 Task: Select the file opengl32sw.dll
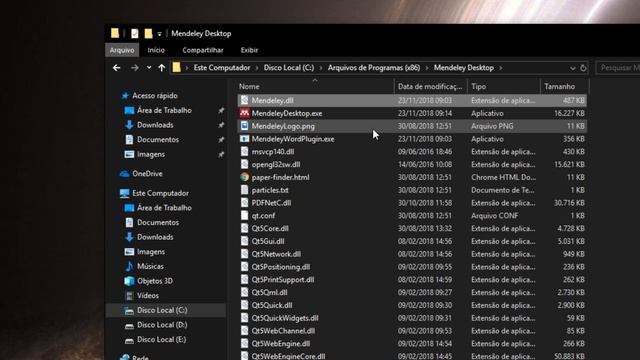[x=276, y=164]
